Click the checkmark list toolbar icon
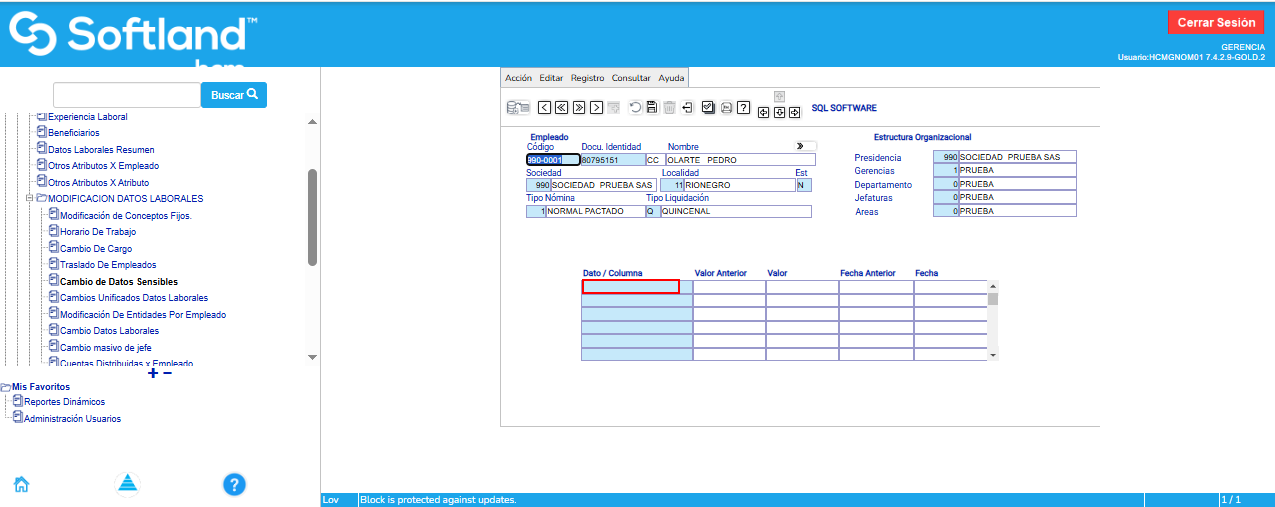 (x=708, y=108)
